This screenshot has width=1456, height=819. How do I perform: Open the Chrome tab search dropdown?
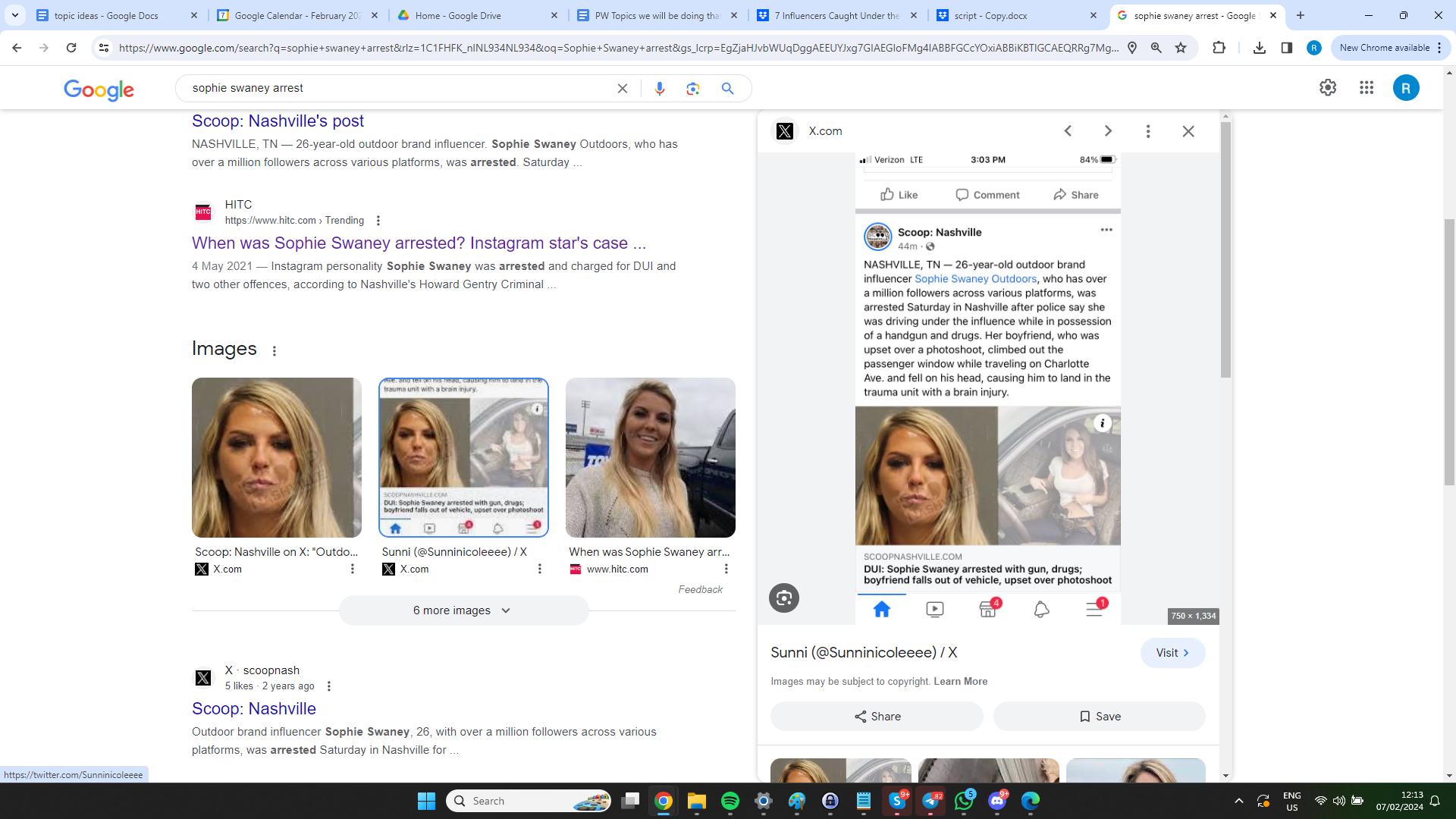click(x=15, y=15)
